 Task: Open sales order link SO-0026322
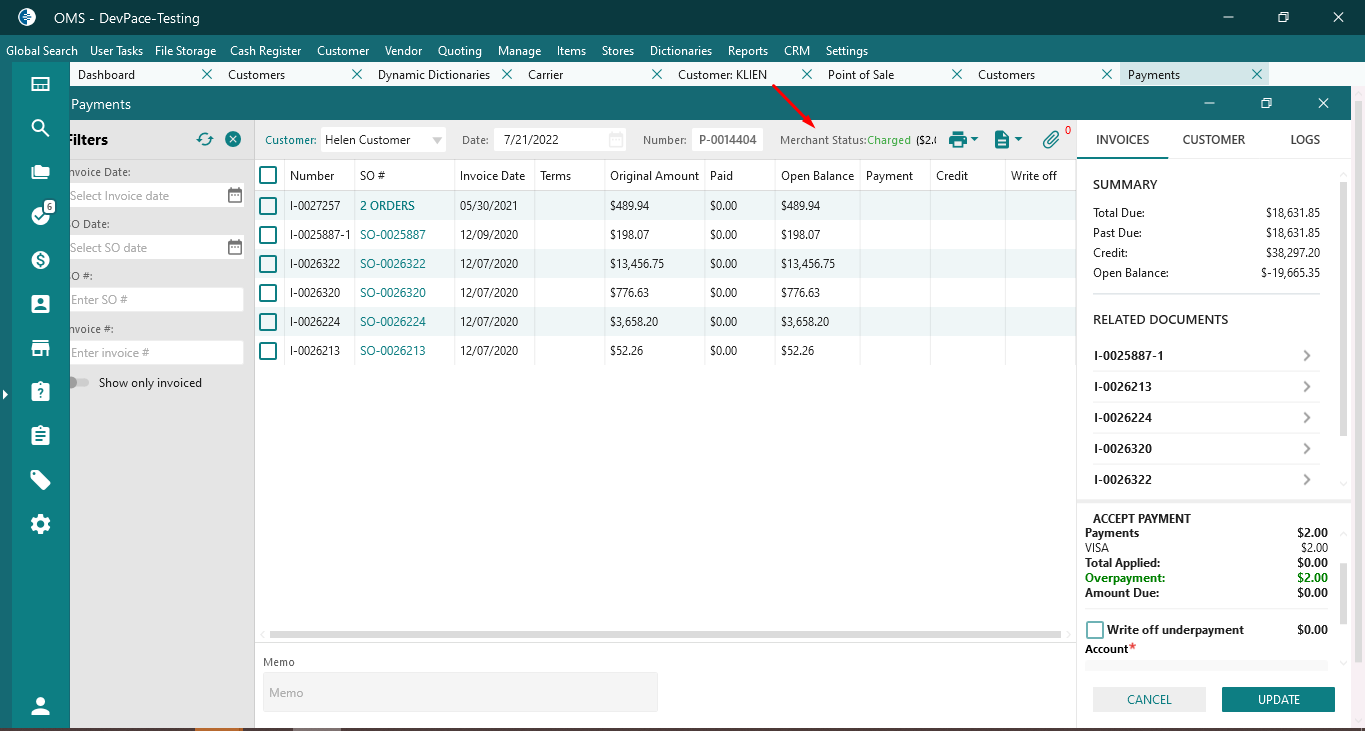(x=393, y=264)
